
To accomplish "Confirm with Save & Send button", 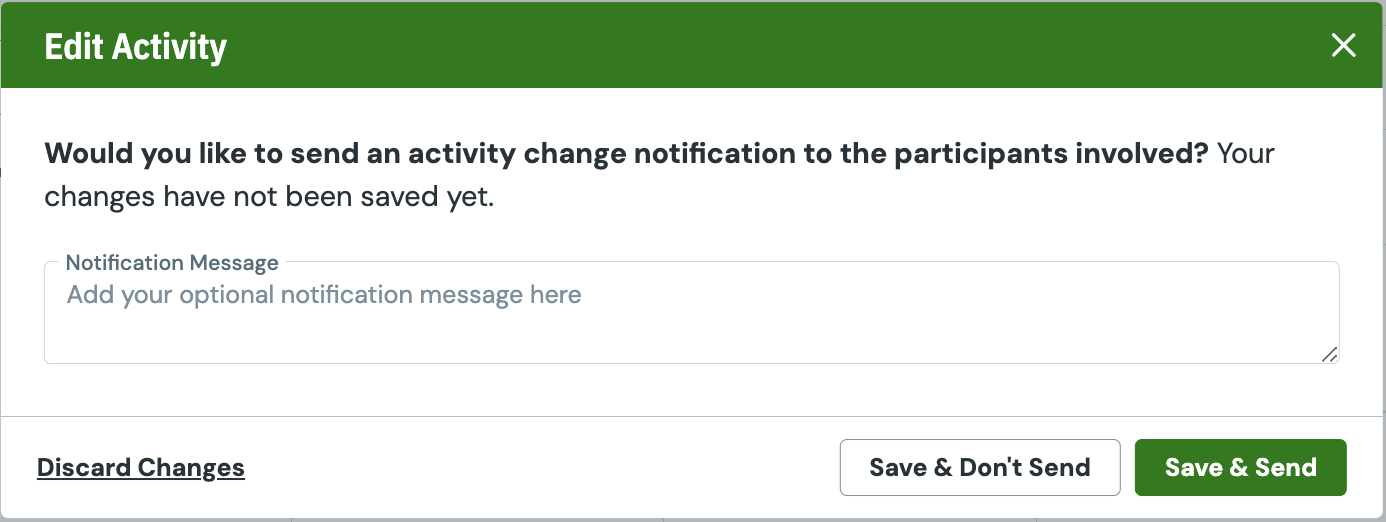I will [x=1241, y=467].
